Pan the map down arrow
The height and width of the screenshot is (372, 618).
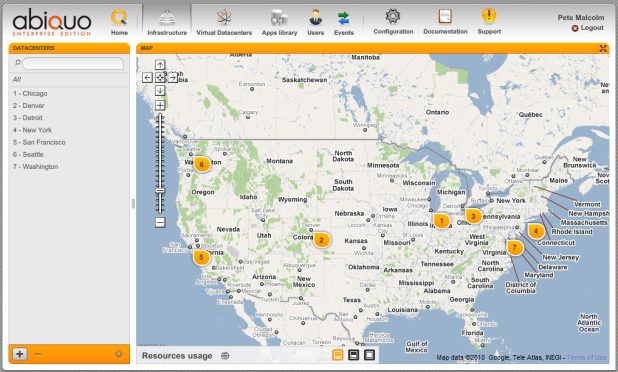point(160,91)
